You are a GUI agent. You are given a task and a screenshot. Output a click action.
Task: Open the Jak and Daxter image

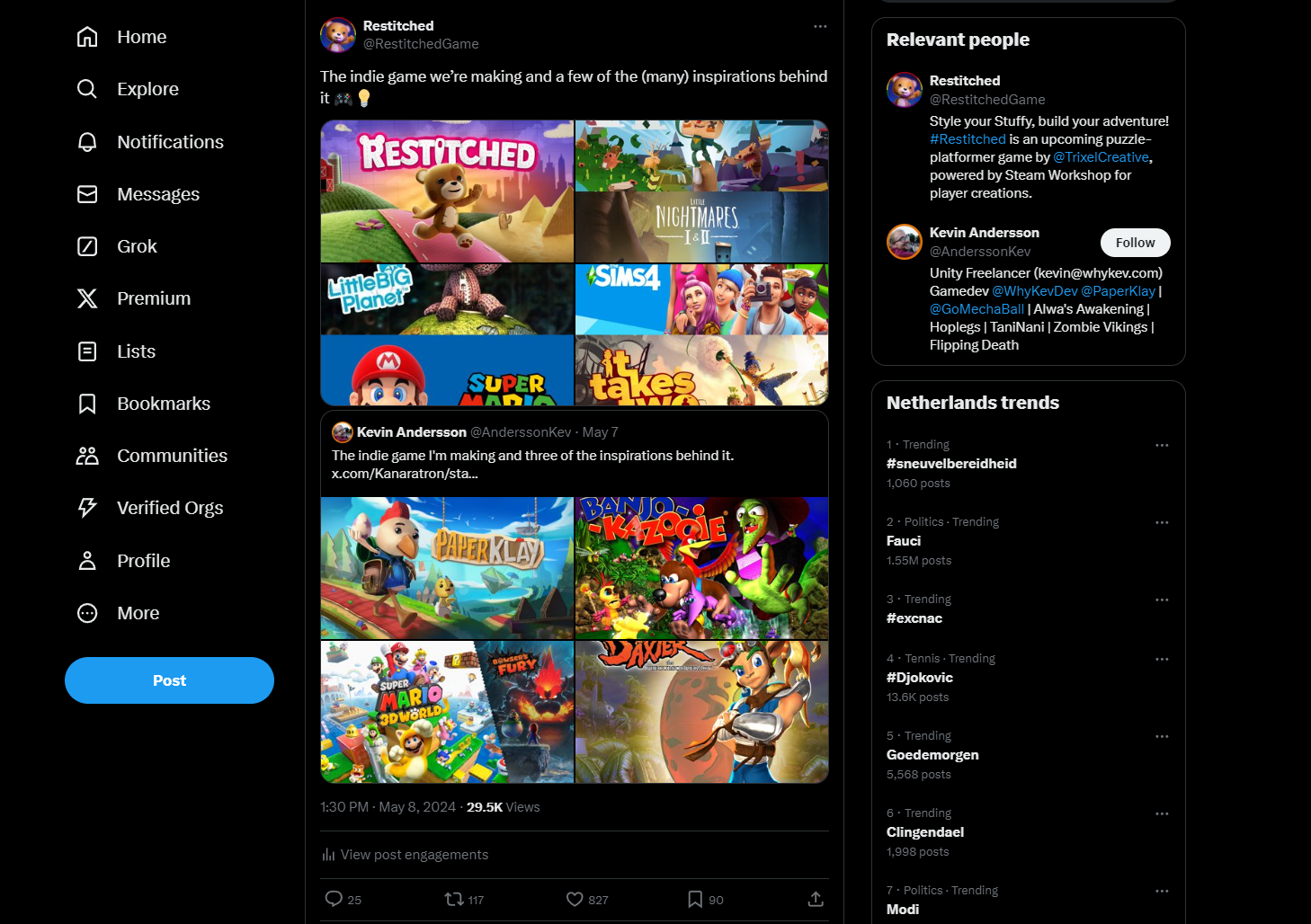click(x=701, y=712)
